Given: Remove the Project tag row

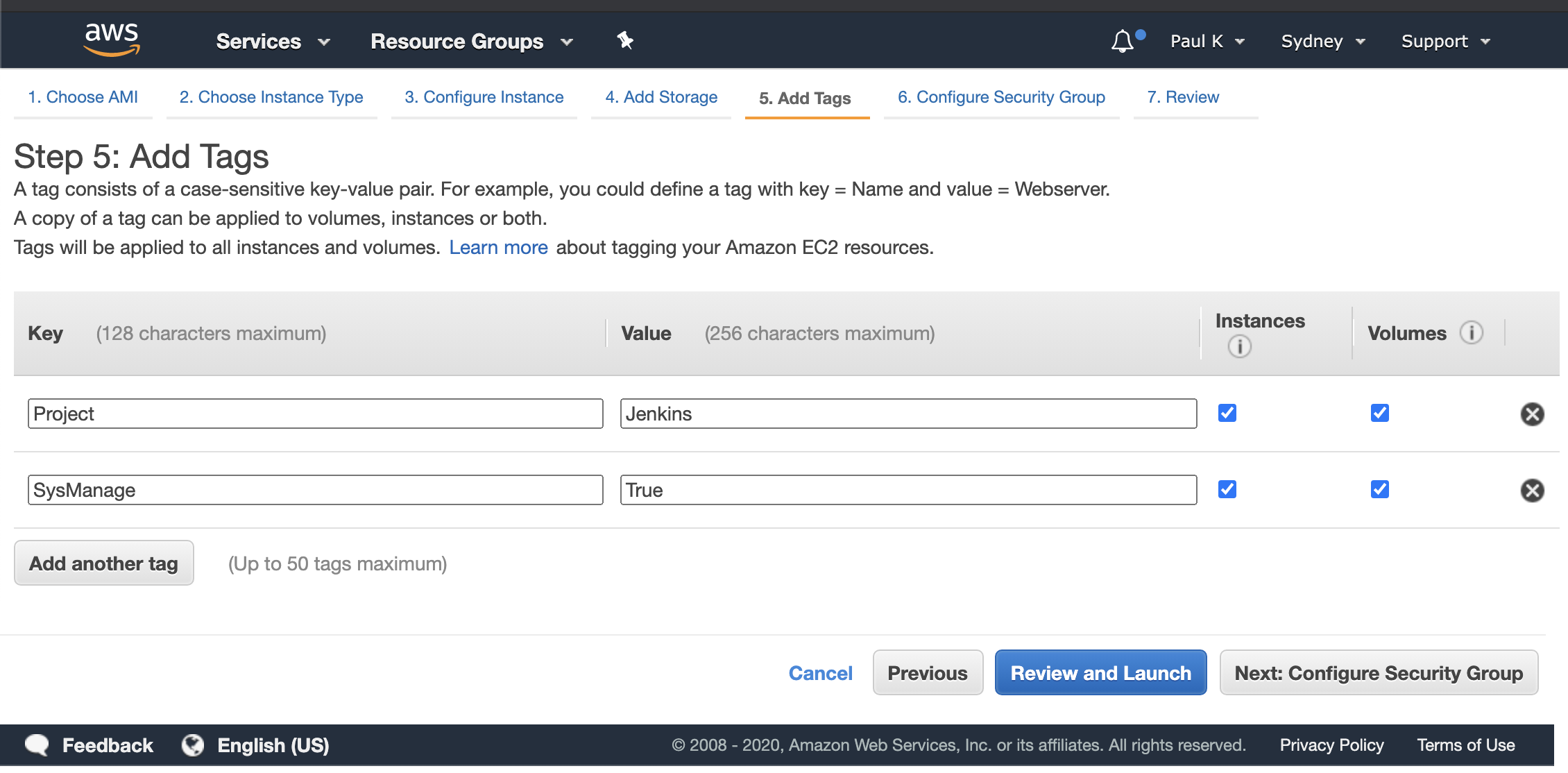Looking at the screenshot, I should (x=1532, y=414).
